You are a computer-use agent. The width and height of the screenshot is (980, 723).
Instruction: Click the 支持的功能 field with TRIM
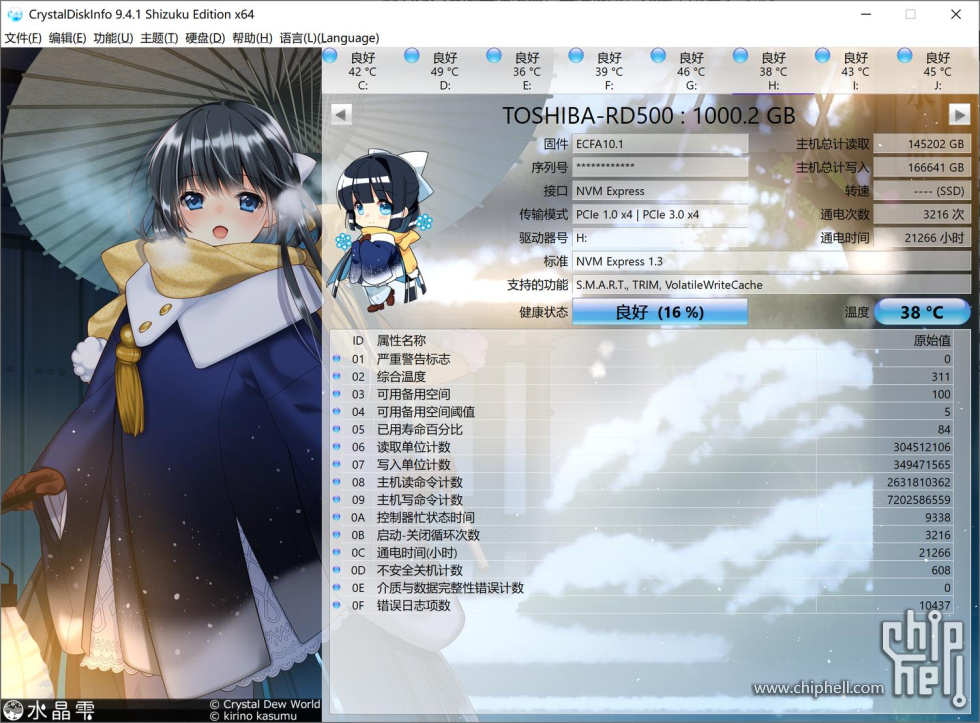coord(771,285)
